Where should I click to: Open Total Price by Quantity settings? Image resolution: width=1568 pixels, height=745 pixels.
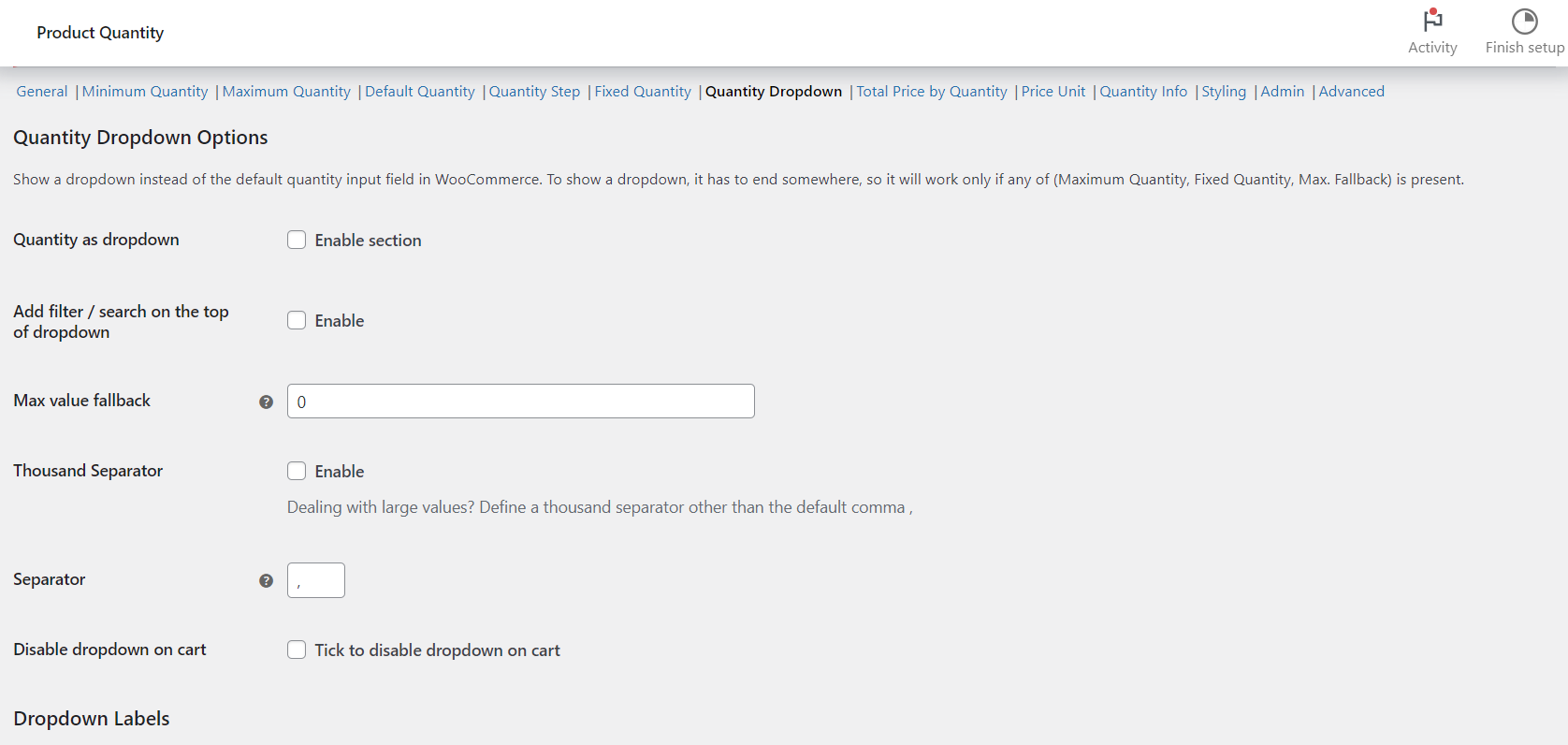[x=932, y=91]
